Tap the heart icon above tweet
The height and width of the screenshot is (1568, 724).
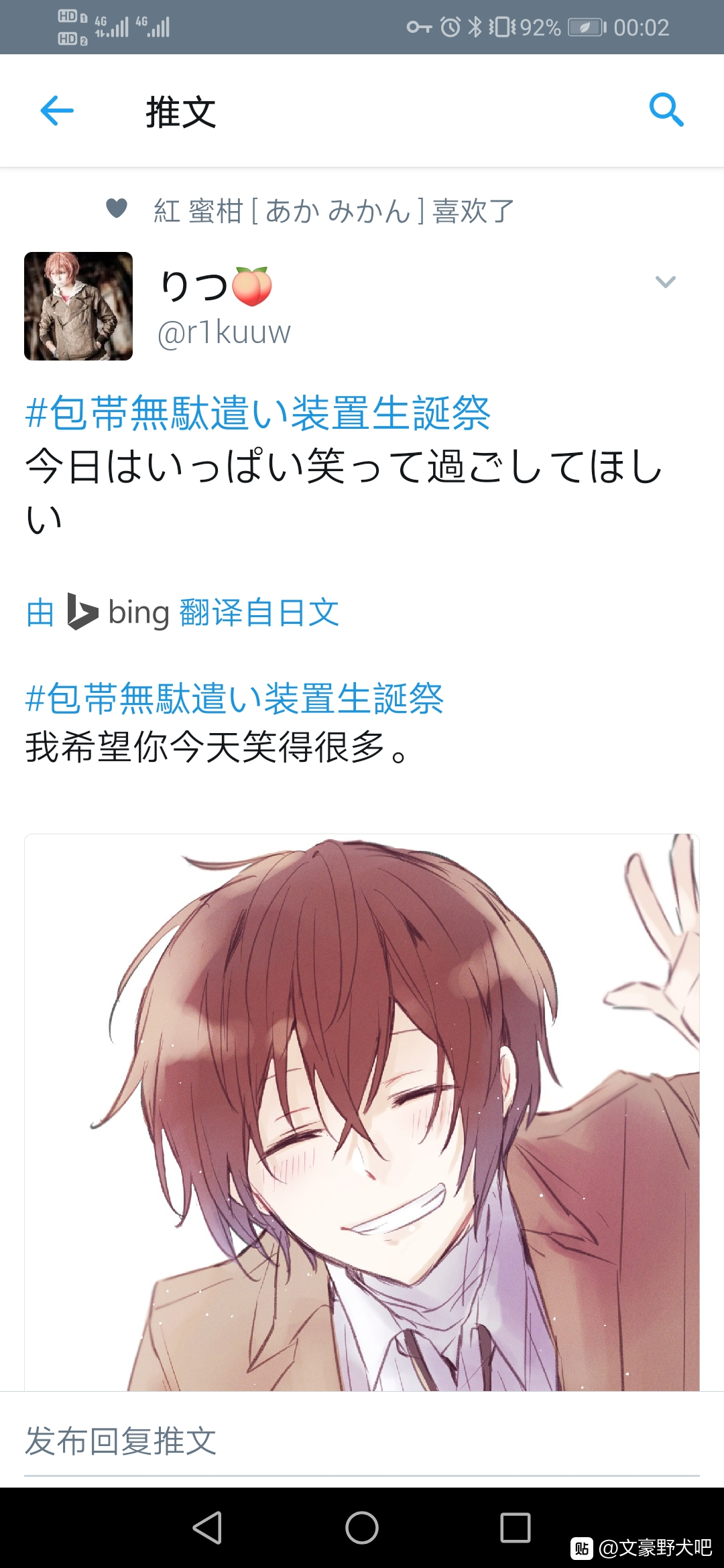117,208
